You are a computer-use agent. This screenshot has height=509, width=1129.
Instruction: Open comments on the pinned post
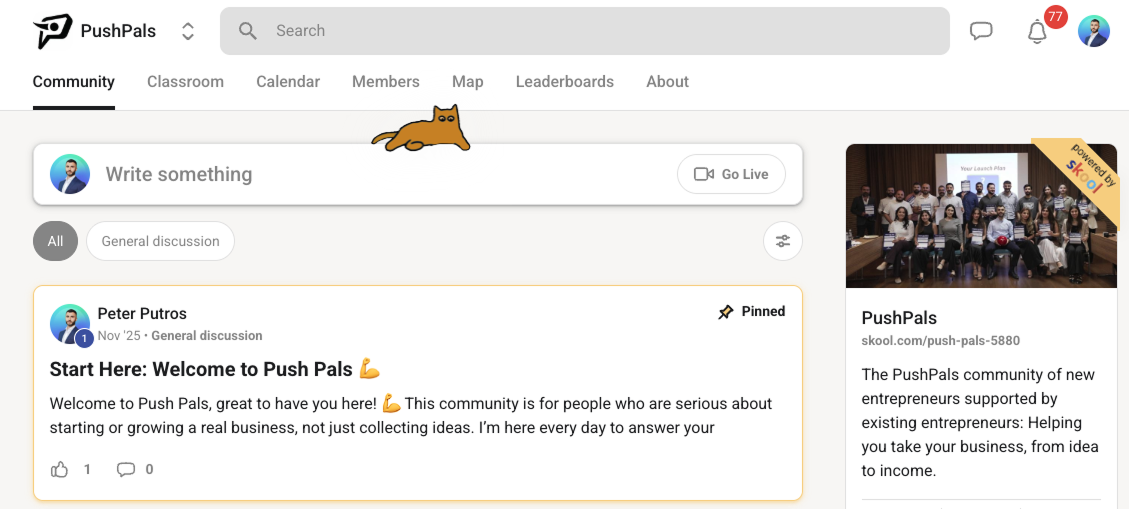point(135,469)
